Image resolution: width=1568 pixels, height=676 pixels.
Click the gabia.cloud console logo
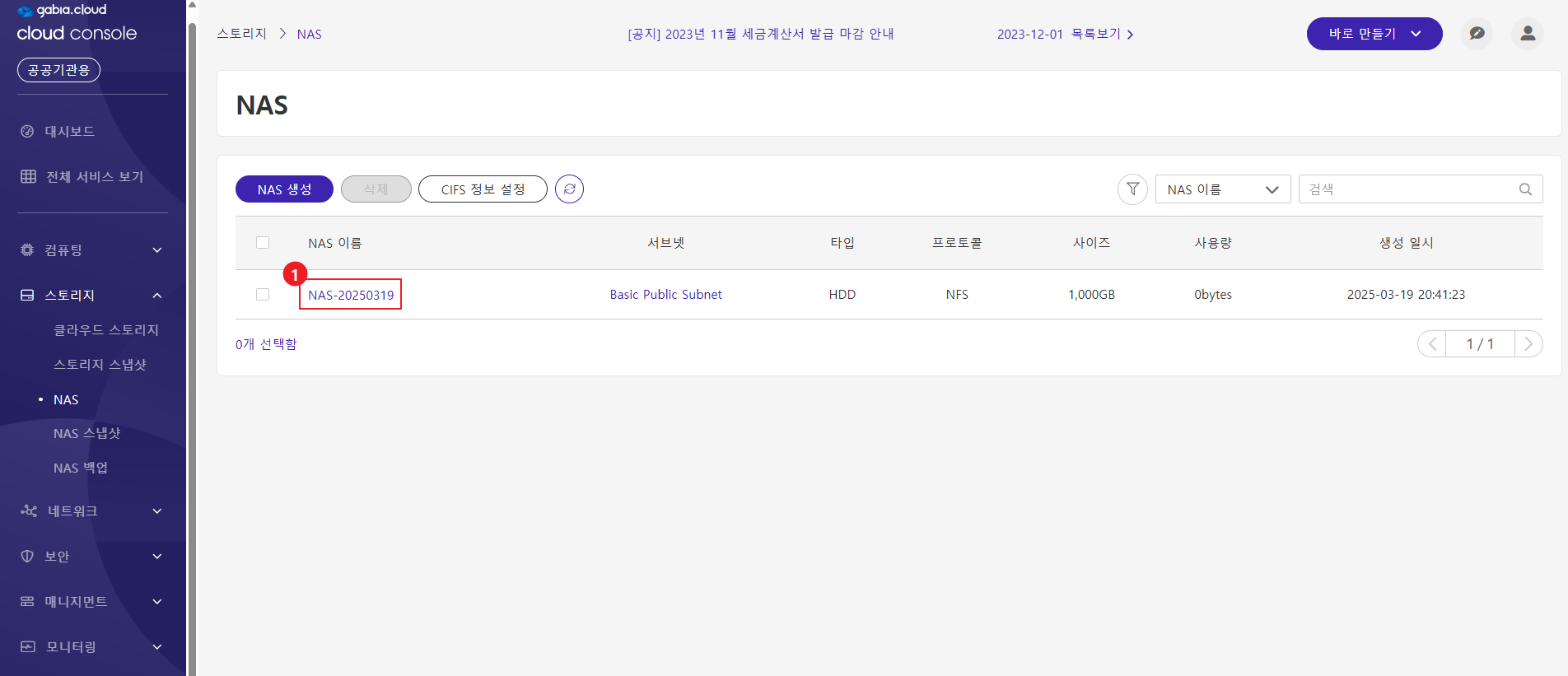coord(77,22)
